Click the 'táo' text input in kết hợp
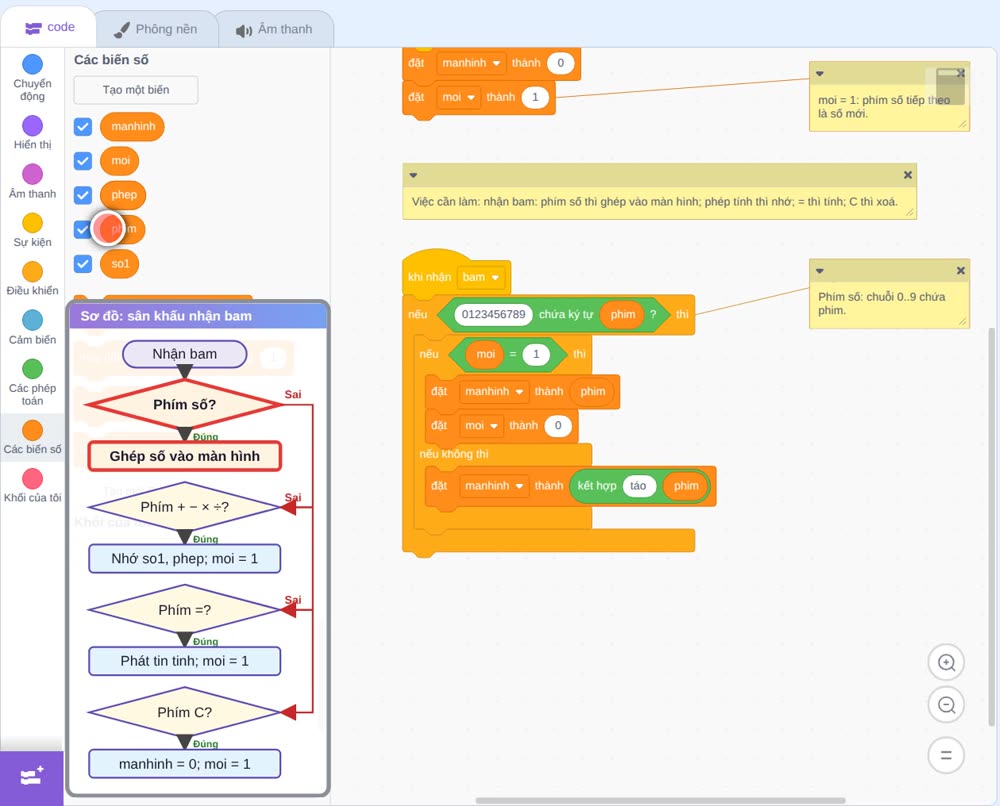 (638, 486)
